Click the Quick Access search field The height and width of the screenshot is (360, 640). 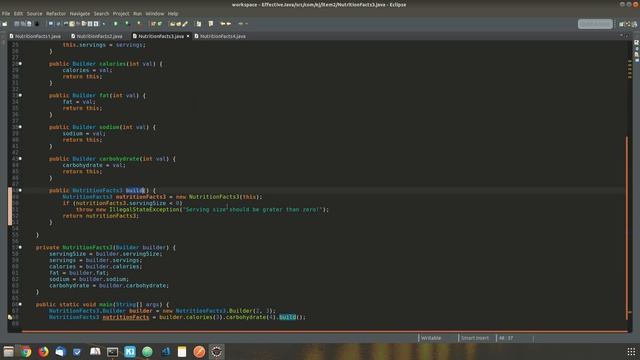click(595, 24)
